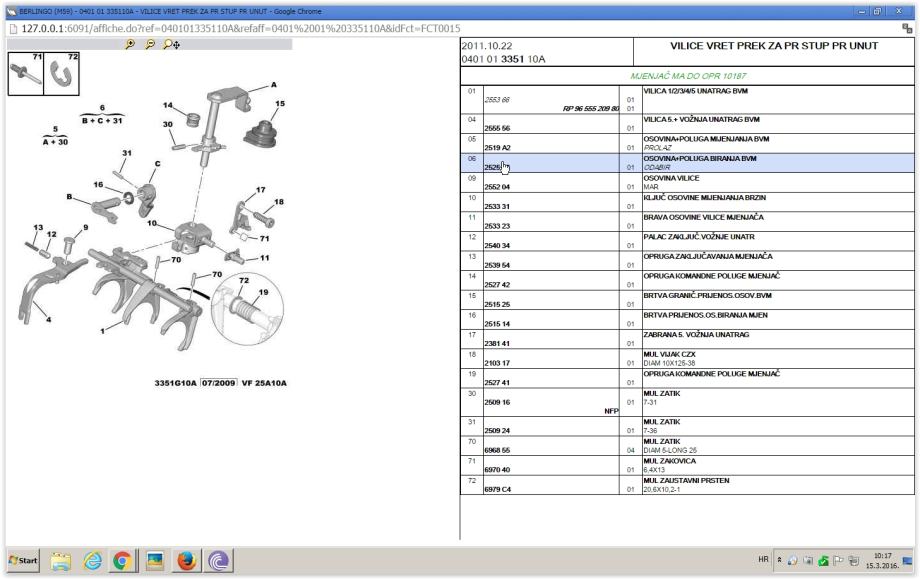Click the address bar URL
920x579 pixels.
coord(241,28)
